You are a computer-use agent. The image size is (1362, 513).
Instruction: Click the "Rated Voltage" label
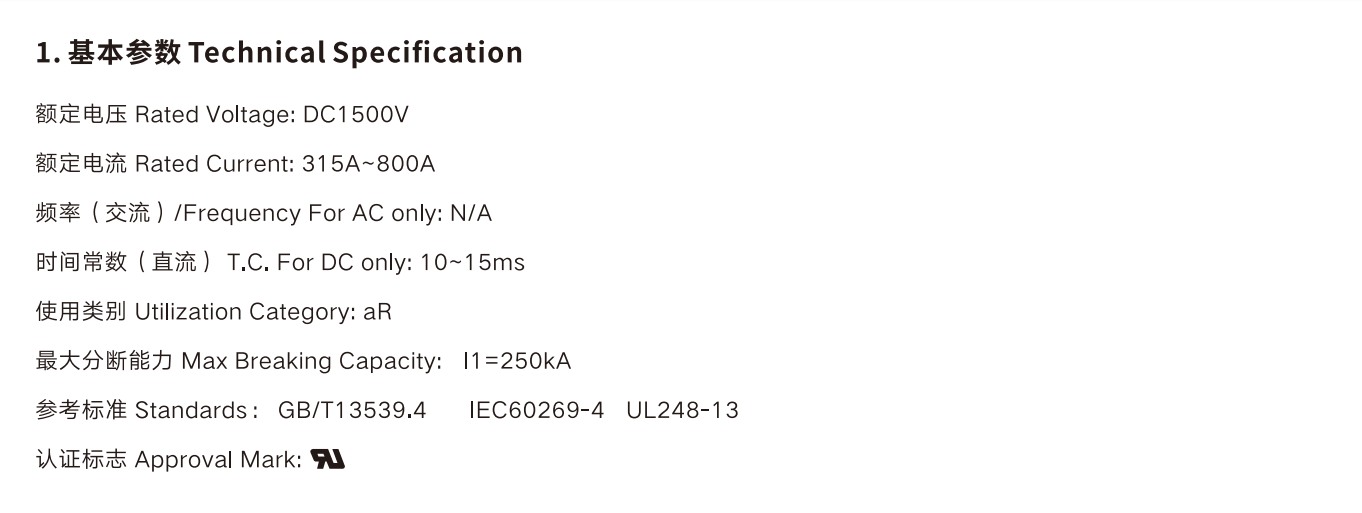point(214,115)
